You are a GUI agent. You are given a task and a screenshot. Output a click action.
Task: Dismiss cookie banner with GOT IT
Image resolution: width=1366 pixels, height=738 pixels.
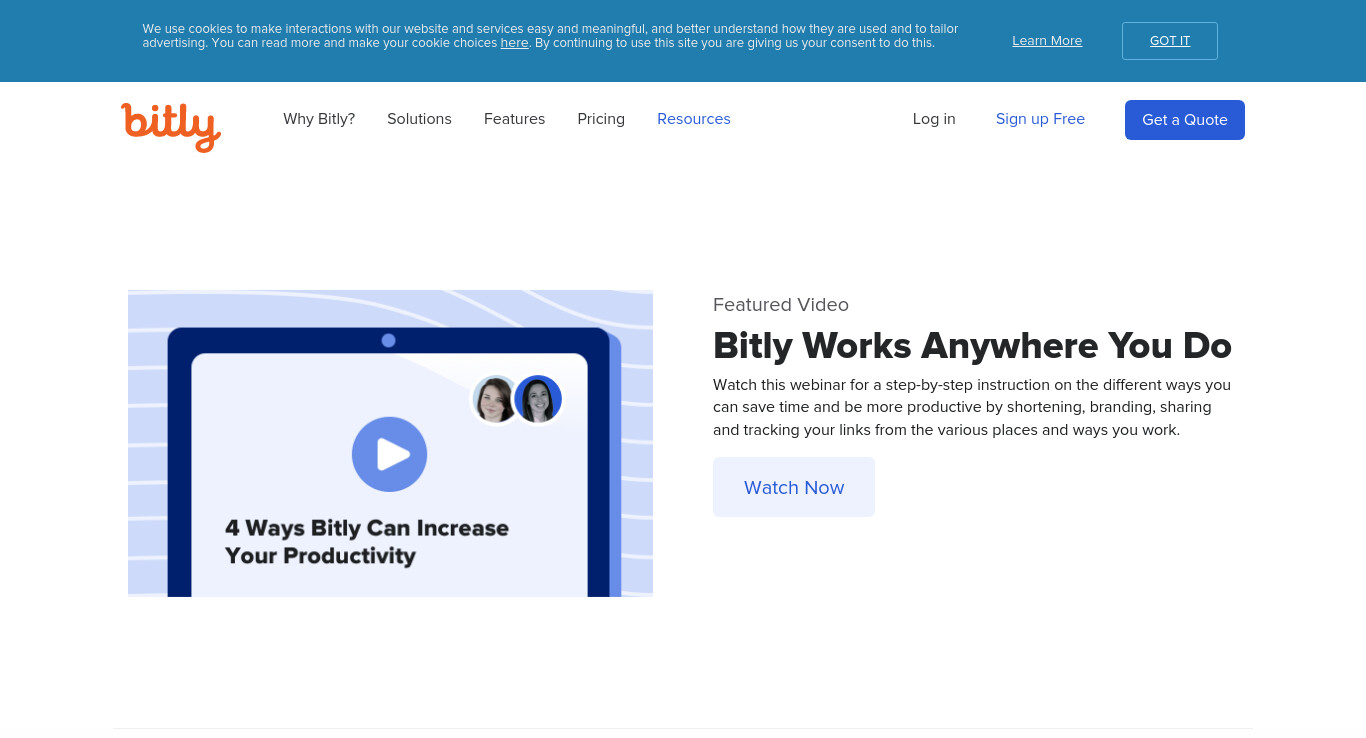point(1170,41)
